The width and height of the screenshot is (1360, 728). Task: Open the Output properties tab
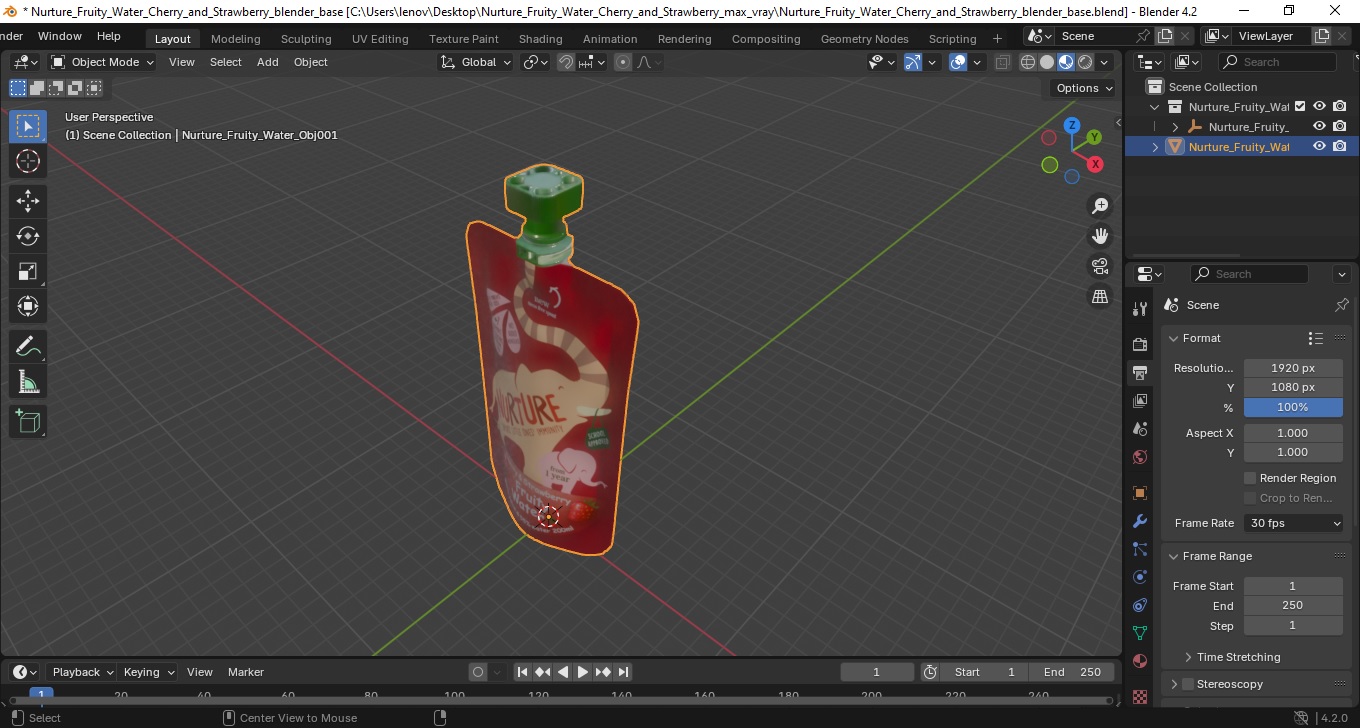(1140, 373)
